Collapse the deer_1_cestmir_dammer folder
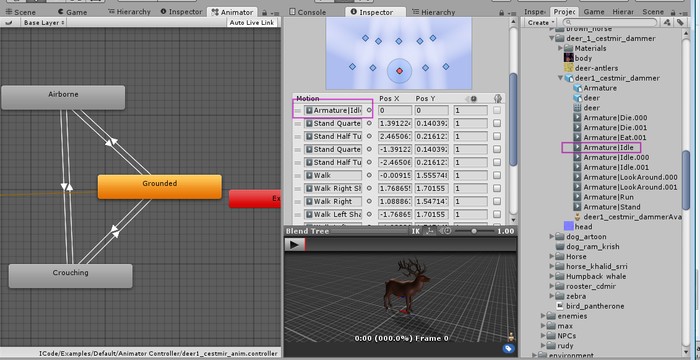Screen dimensions: 700x360 (x=552, y=38)
